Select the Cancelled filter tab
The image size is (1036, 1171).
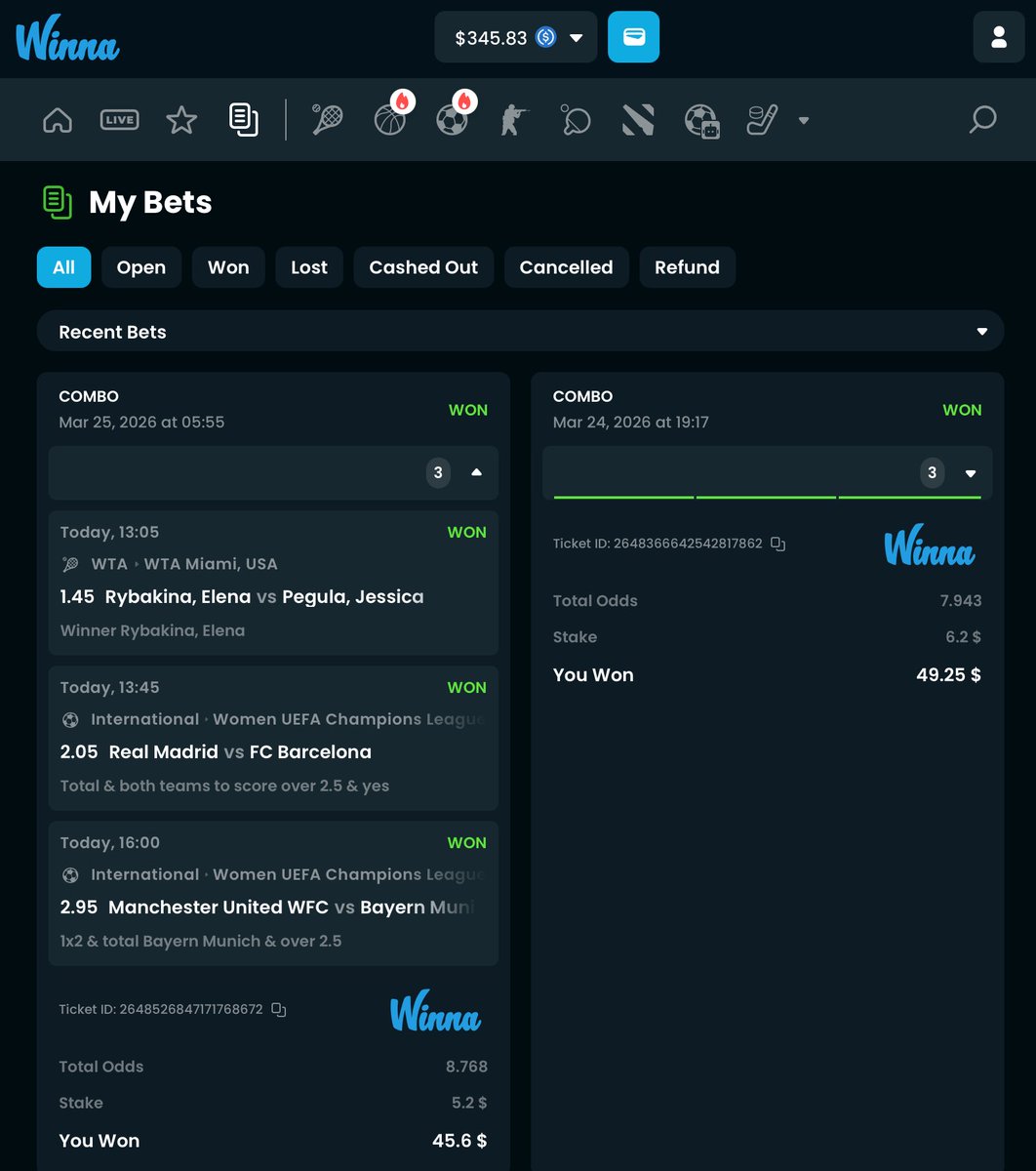pos(566,267)
